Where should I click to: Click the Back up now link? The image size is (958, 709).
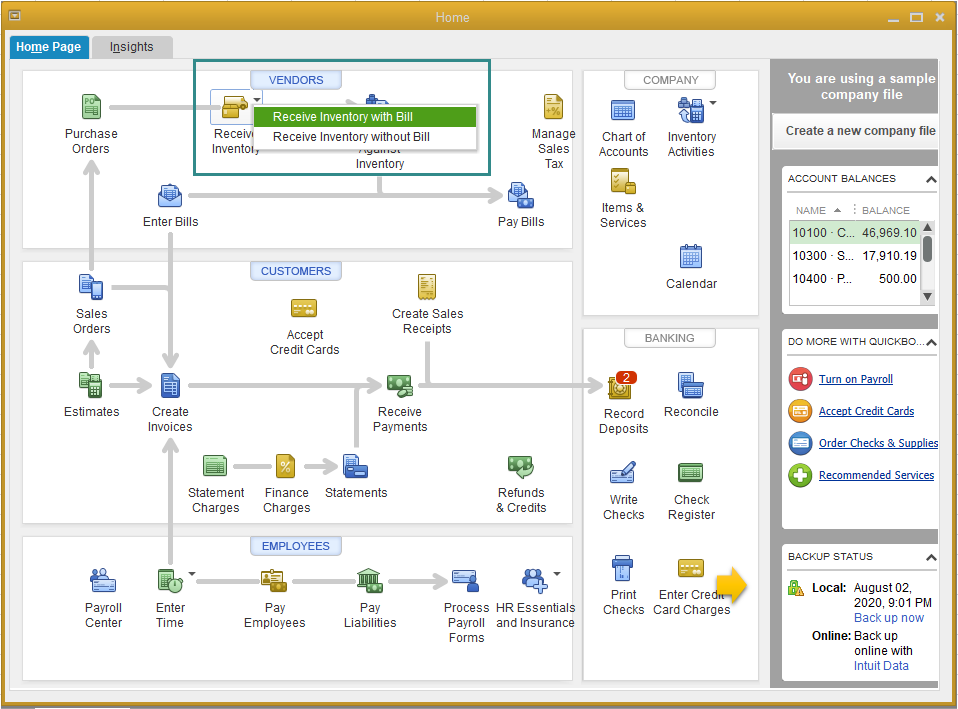tap(888, 618)
